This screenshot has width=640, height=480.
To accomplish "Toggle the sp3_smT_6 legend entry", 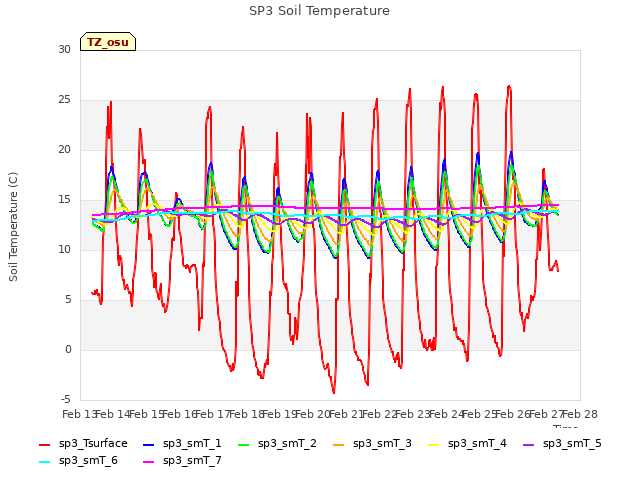I will pyautogui.click(x=78, y=460).
